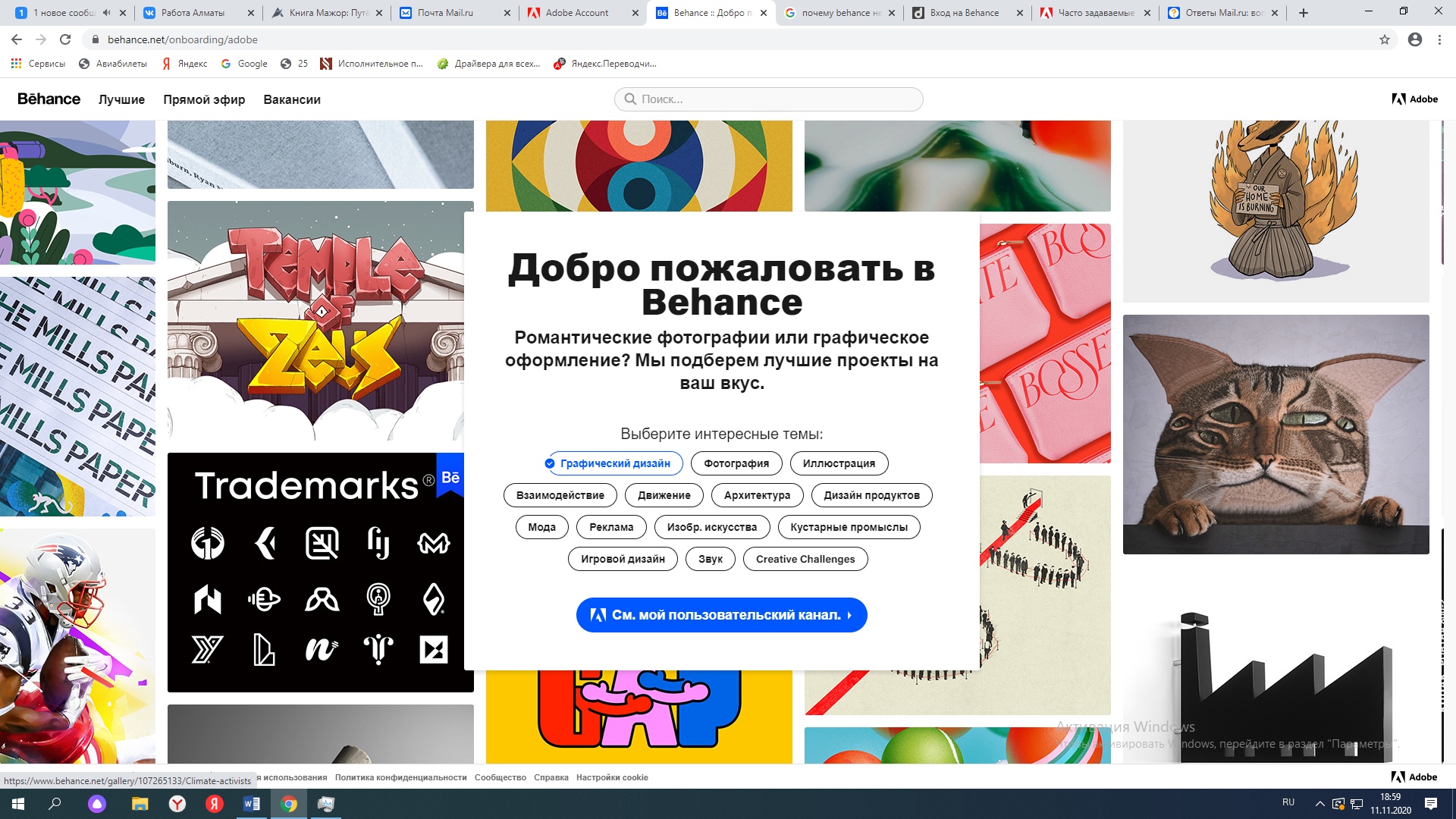The height and width of the screenshot is (819, 1456).
Task: Click the Поиск search field
Action: point(768,99)
